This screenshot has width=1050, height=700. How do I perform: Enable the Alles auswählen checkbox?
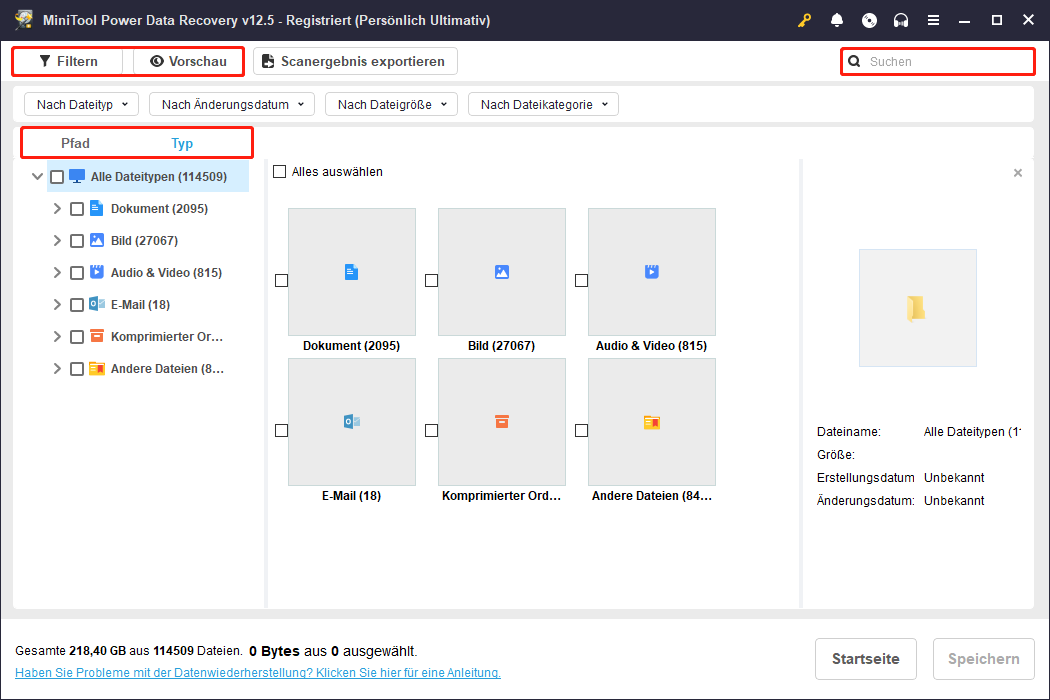click(279, 171)
